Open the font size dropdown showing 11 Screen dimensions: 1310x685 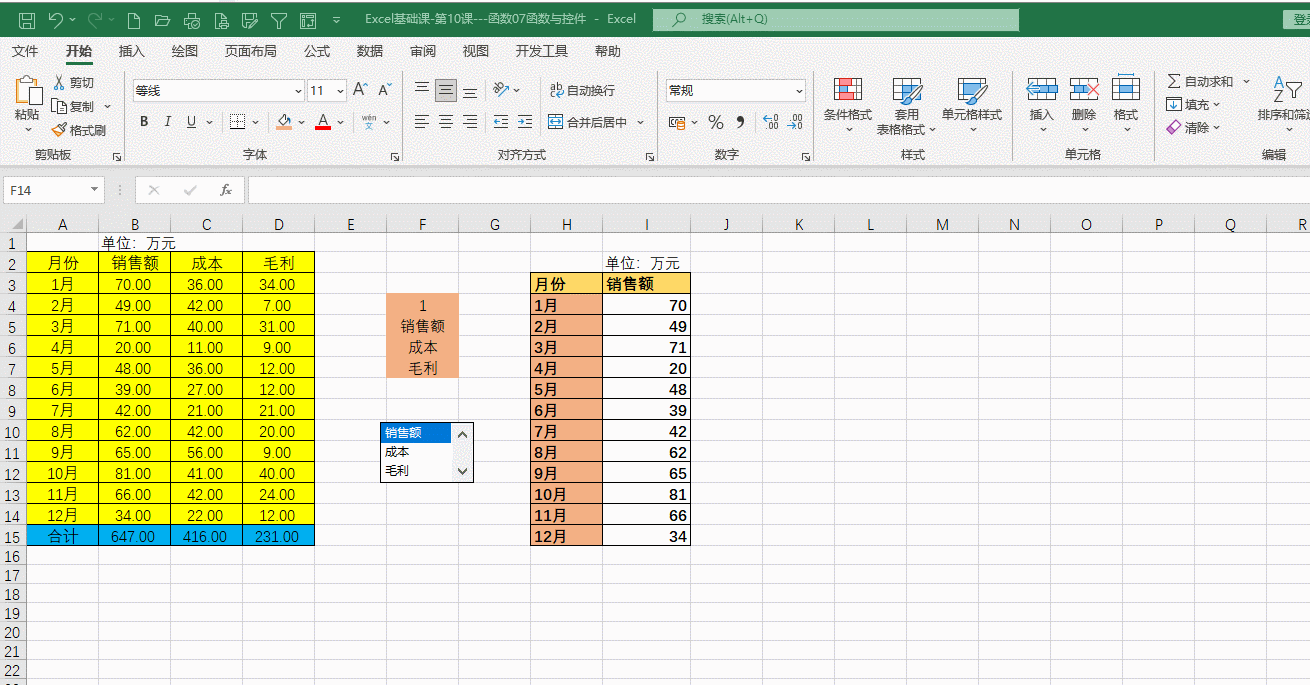(x=340, y=91)
